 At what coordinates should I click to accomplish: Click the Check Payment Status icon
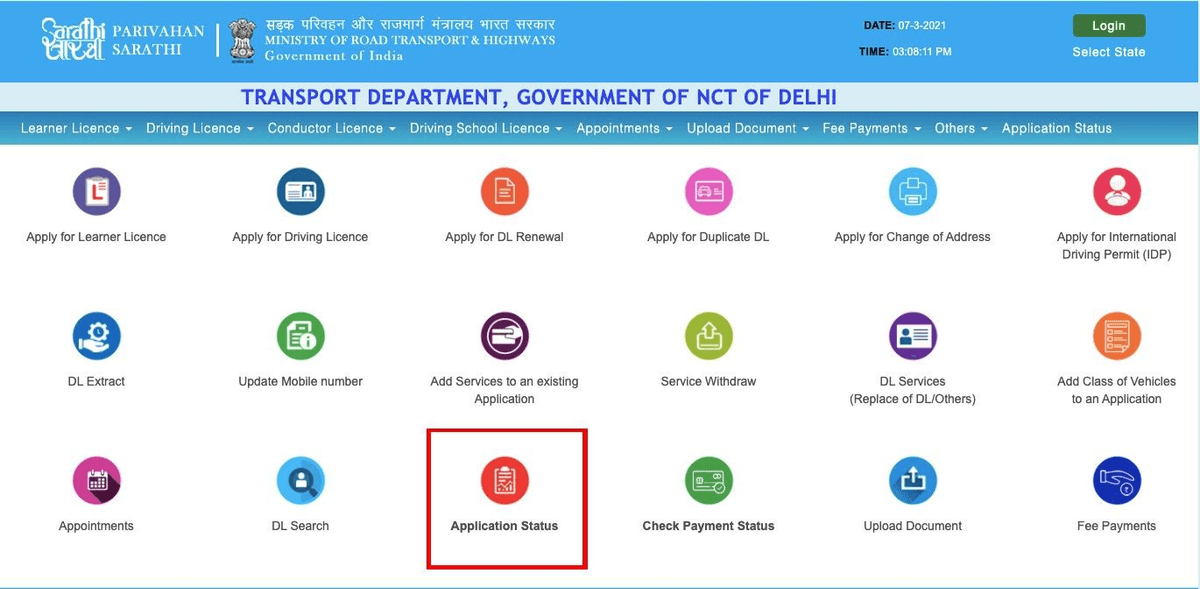pos(708,480)
